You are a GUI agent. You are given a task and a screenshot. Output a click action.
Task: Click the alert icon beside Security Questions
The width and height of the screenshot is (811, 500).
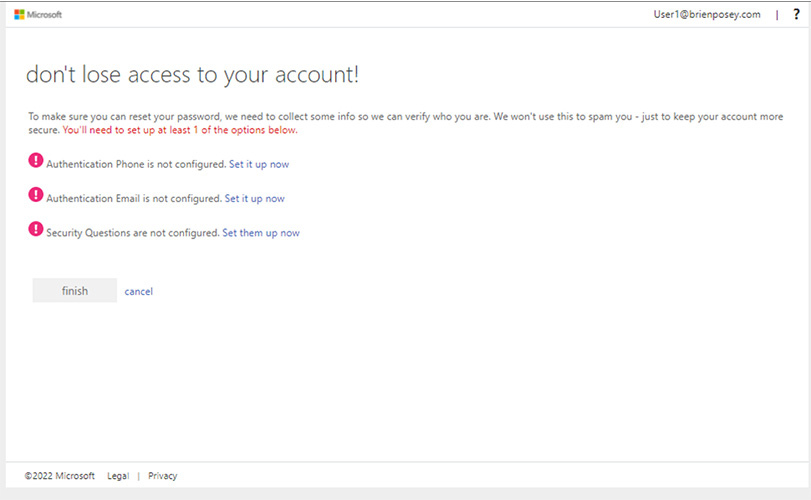tap(36, 229)
